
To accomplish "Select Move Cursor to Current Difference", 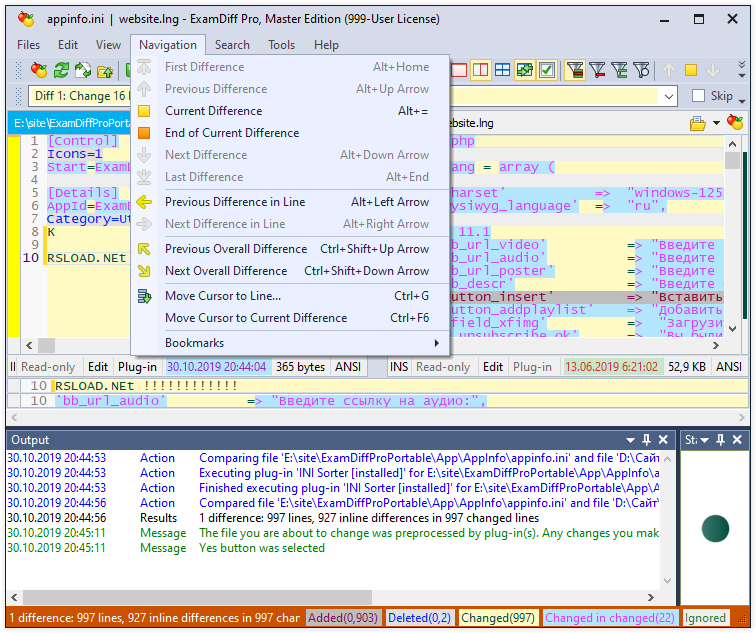I will (256, 318).
